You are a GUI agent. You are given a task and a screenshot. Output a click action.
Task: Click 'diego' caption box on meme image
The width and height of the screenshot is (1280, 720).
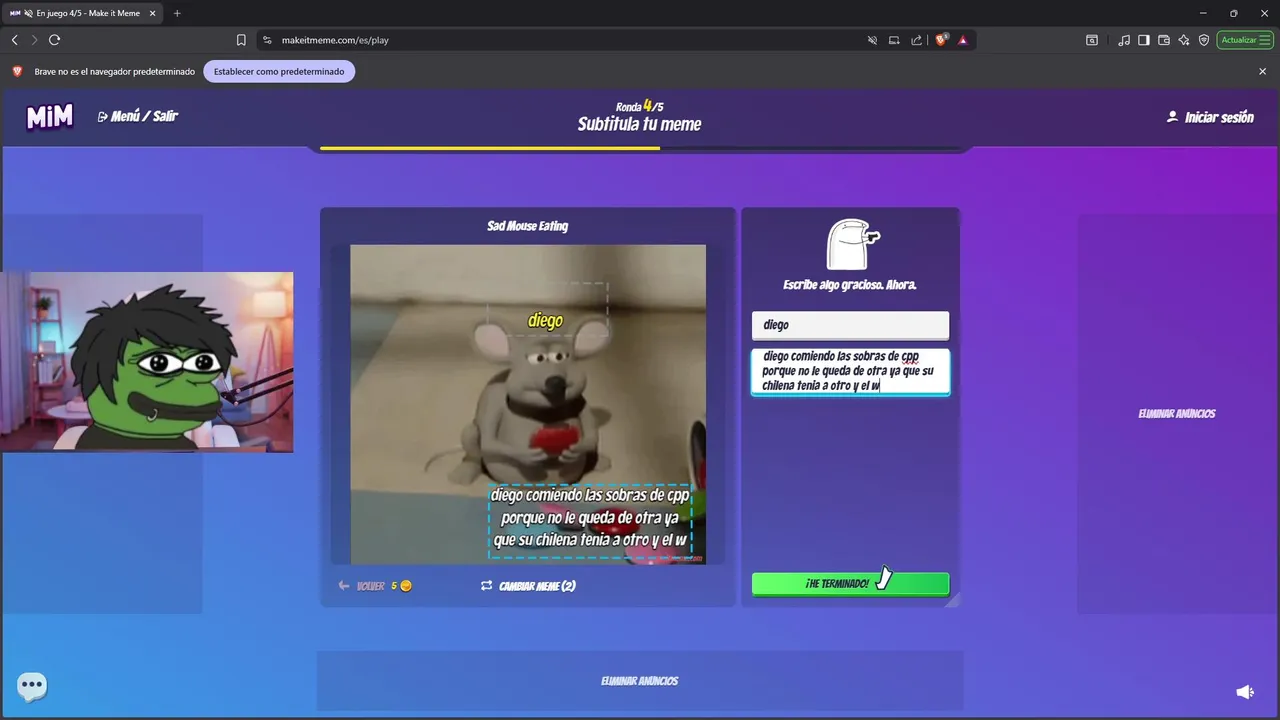point(546,308)
